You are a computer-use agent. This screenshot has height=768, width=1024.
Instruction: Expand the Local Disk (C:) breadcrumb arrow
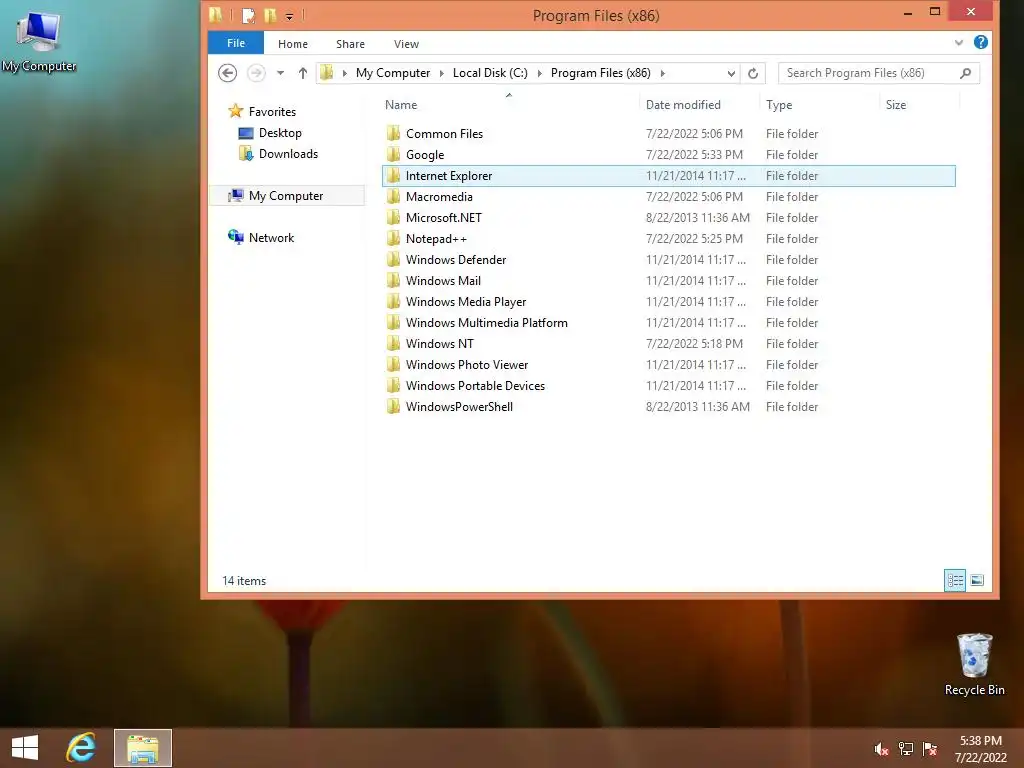(x=539, y=73)
